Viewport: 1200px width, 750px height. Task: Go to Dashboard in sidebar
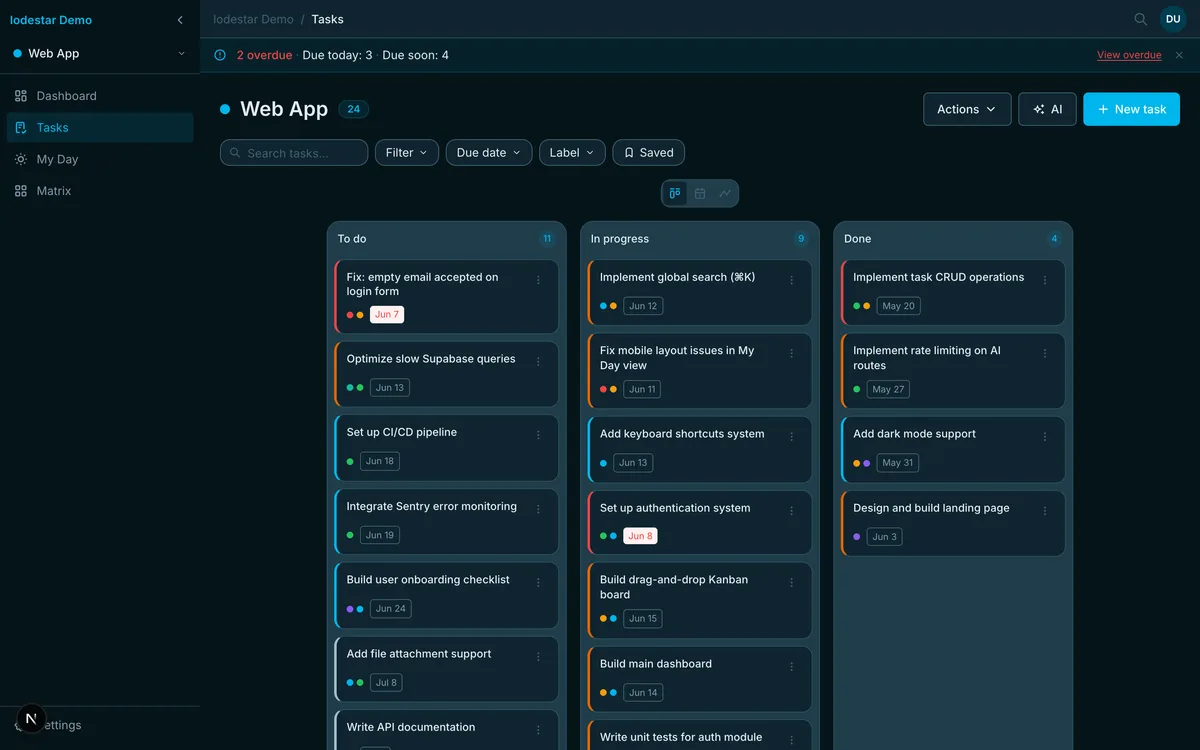[x=100, y=96]
